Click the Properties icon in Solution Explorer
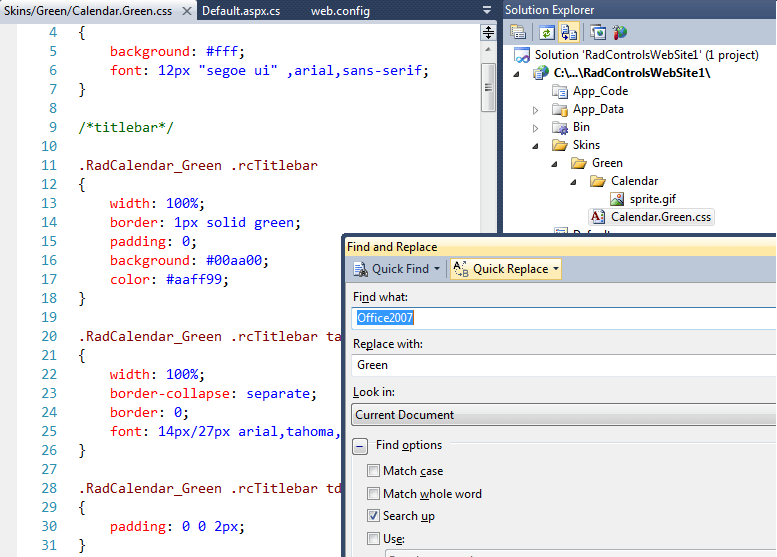Image resolution: width=777 pixels, height=557 pixels. pyautogui.click(x=518, y=32)
